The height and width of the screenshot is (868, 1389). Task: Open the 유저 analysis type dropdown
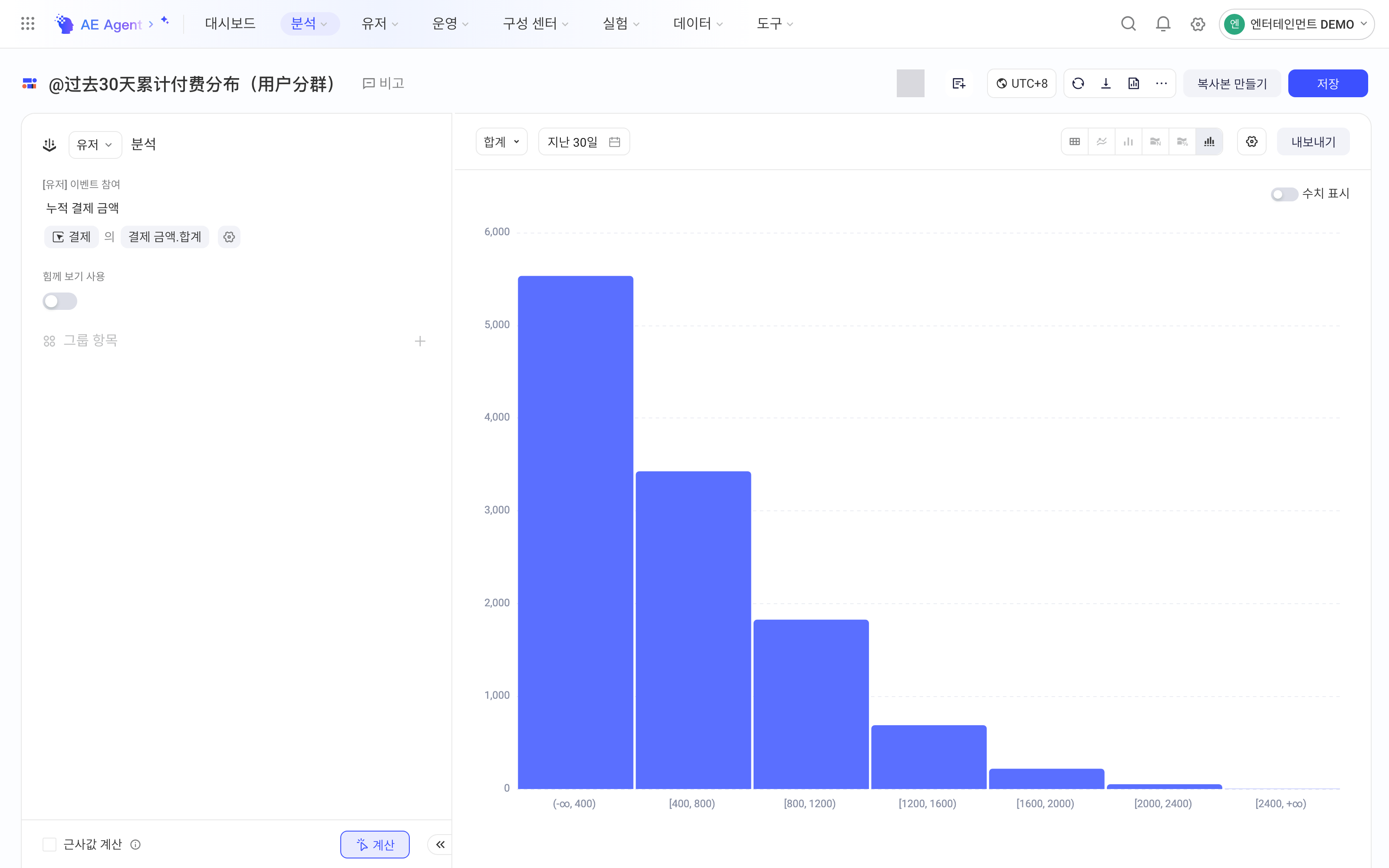coord(95,145)
